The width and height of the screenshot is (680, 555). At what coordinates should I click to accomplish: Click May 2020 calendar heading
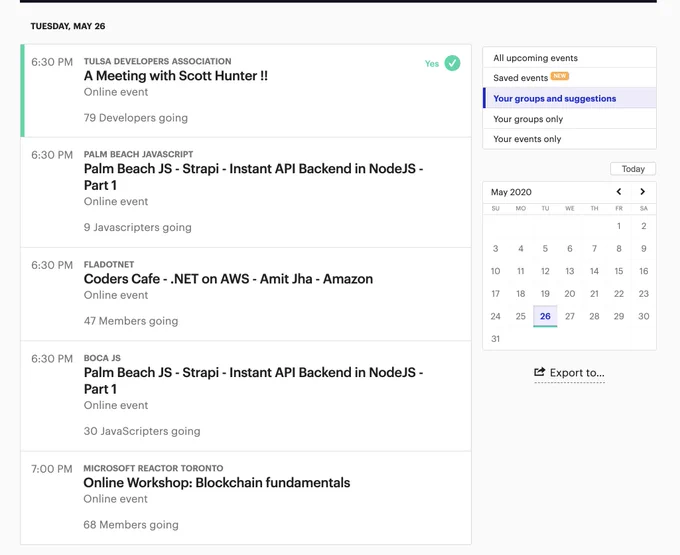coord(511,192)
